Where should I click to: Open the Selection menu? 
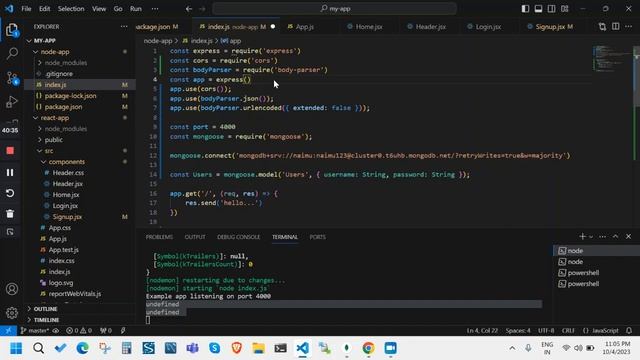[x=71, y=9]
